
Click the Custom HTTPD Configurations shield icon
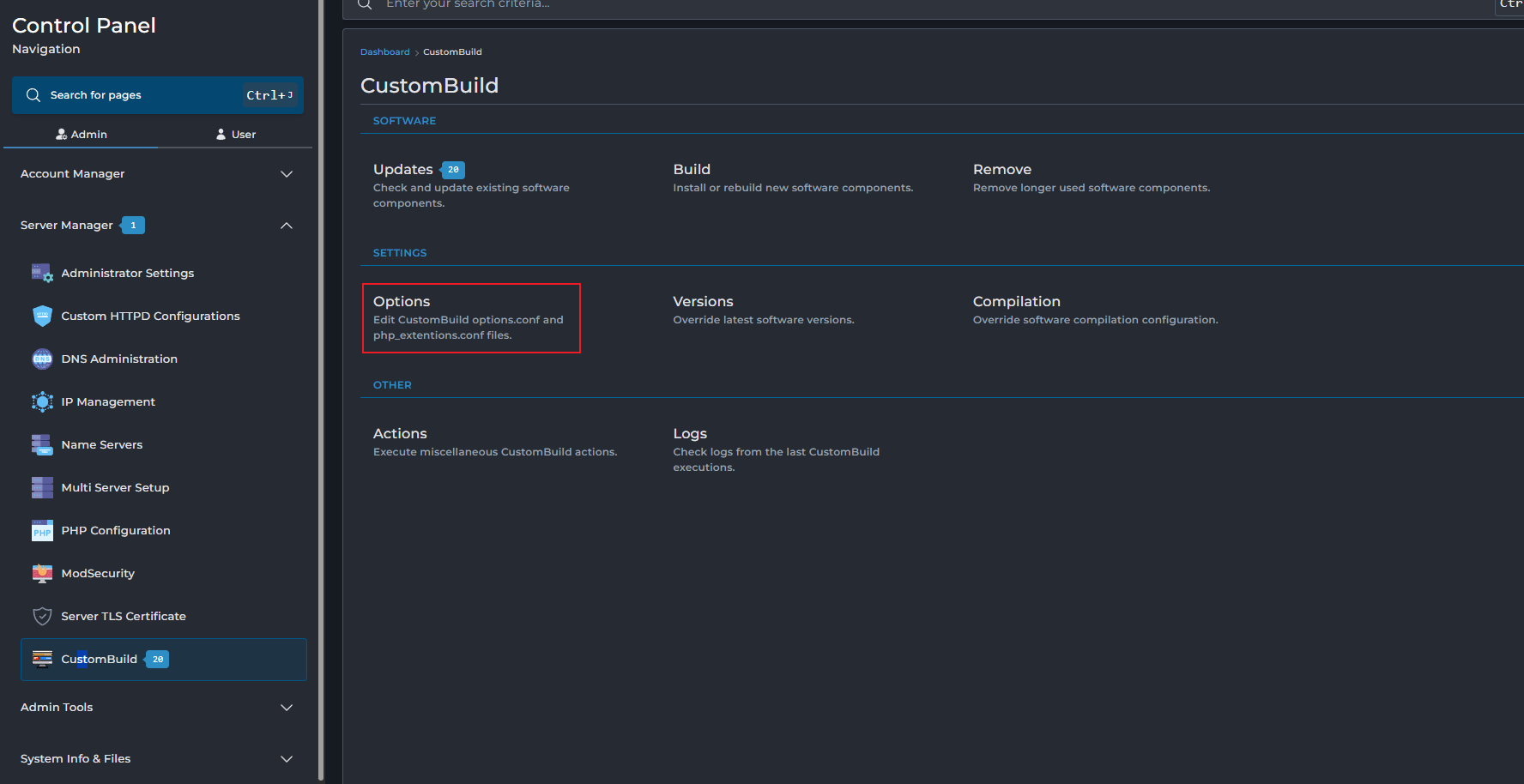pyautogui.click(x=42, y=316)
